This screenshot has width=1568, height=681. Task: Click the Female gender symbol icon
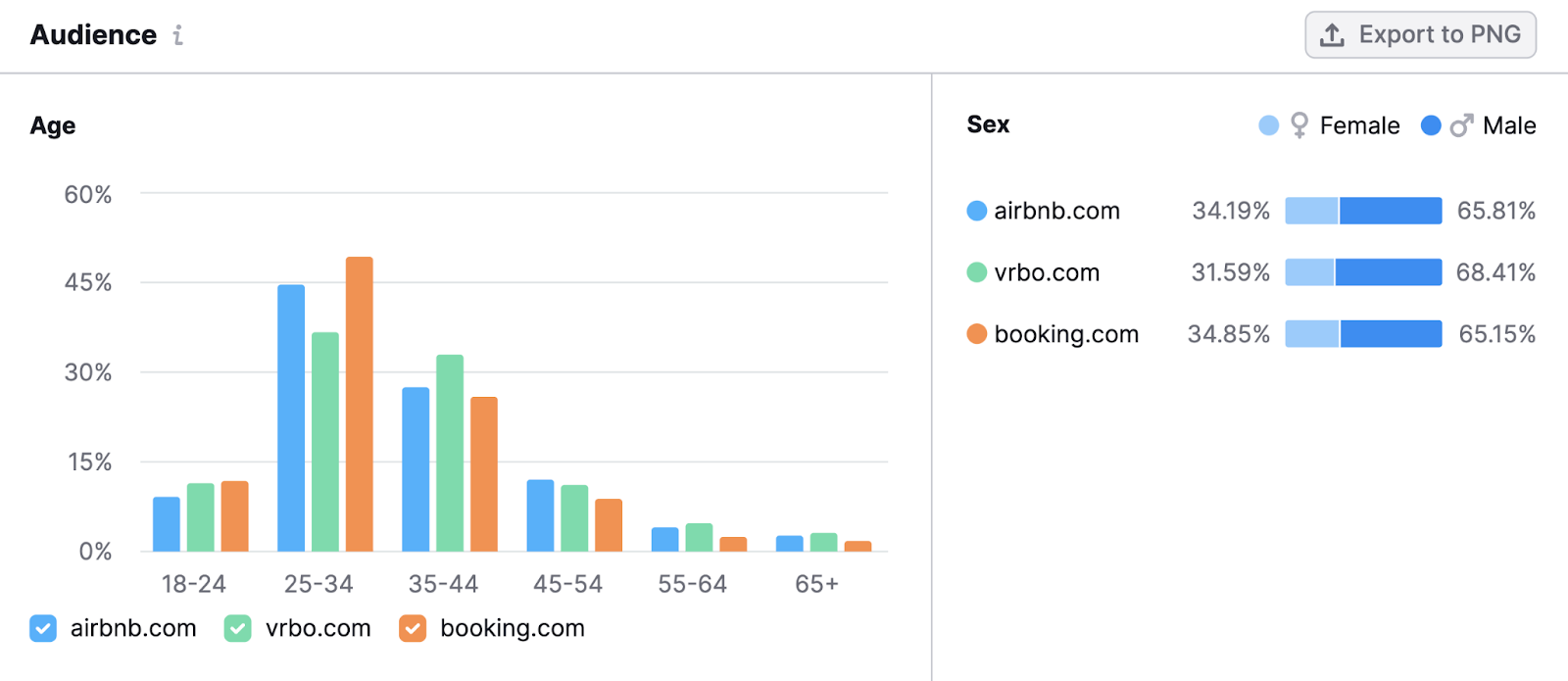point(1298,125)
